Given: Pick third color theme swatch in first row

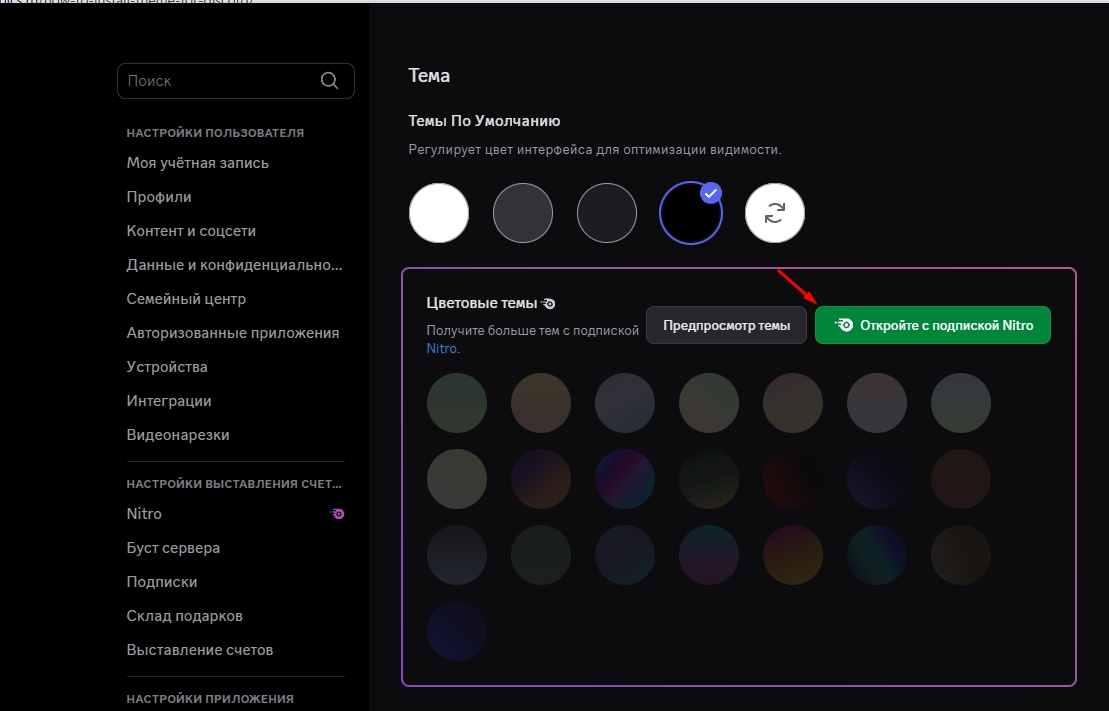Looking at the screenshot, I should pyautogui.click(x=625, y=403).
